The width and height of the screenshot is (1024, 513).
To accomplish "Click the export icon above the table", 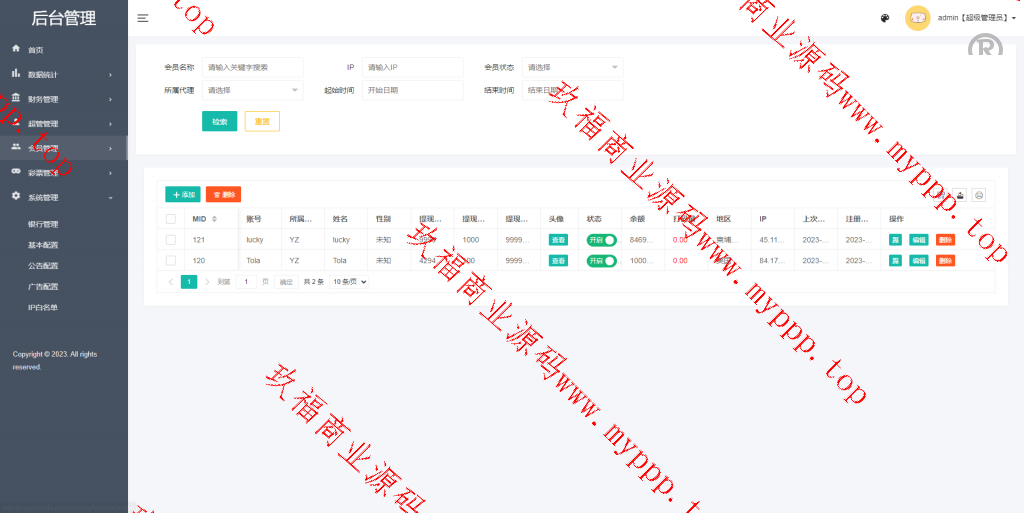I will [961, 195].
